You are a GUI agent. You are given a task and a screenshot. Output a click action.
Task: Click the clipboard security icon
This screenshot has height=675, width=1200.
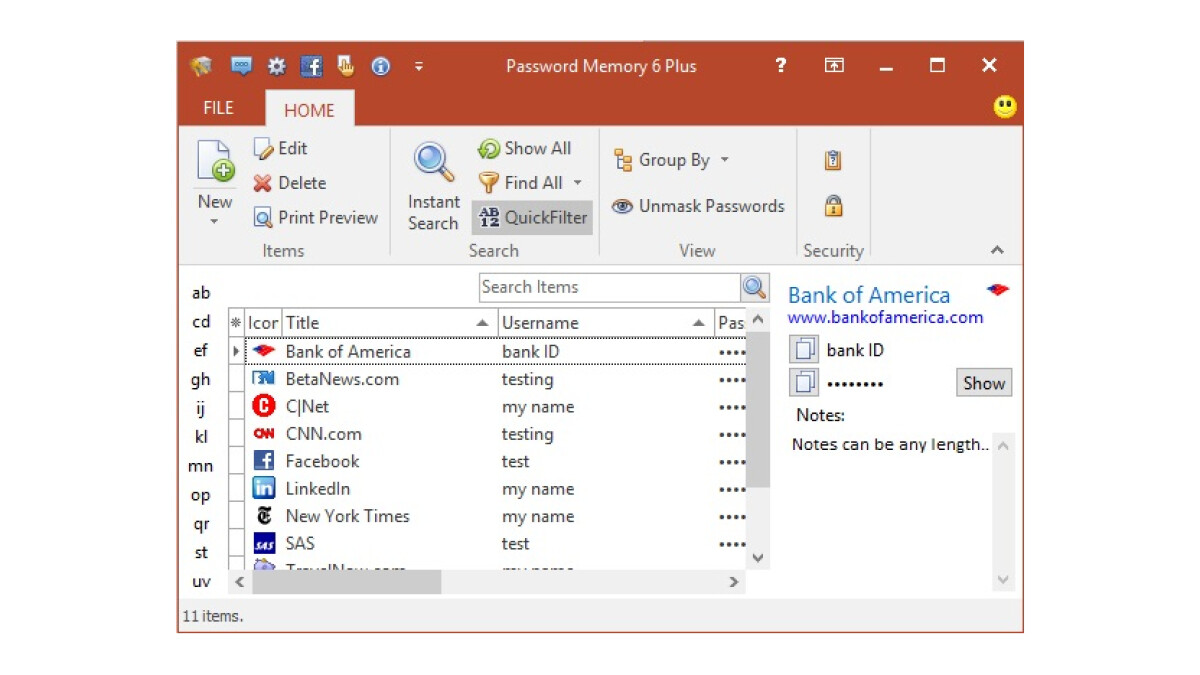click(833, 160)
